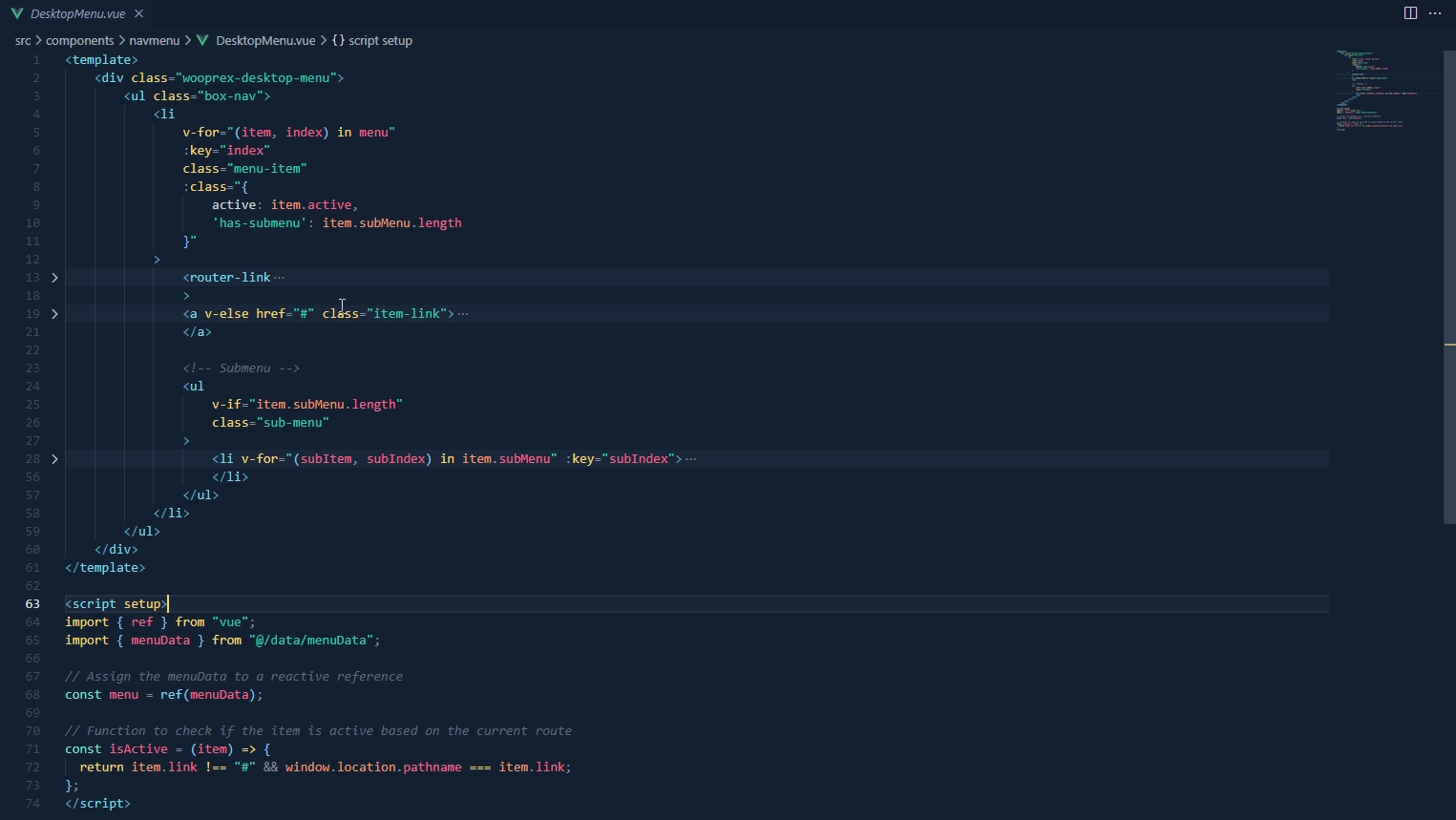This screenshot has width=1456, height=820.
Task: Click line number 63 in the gutter
Action: [x=32, y=604]
